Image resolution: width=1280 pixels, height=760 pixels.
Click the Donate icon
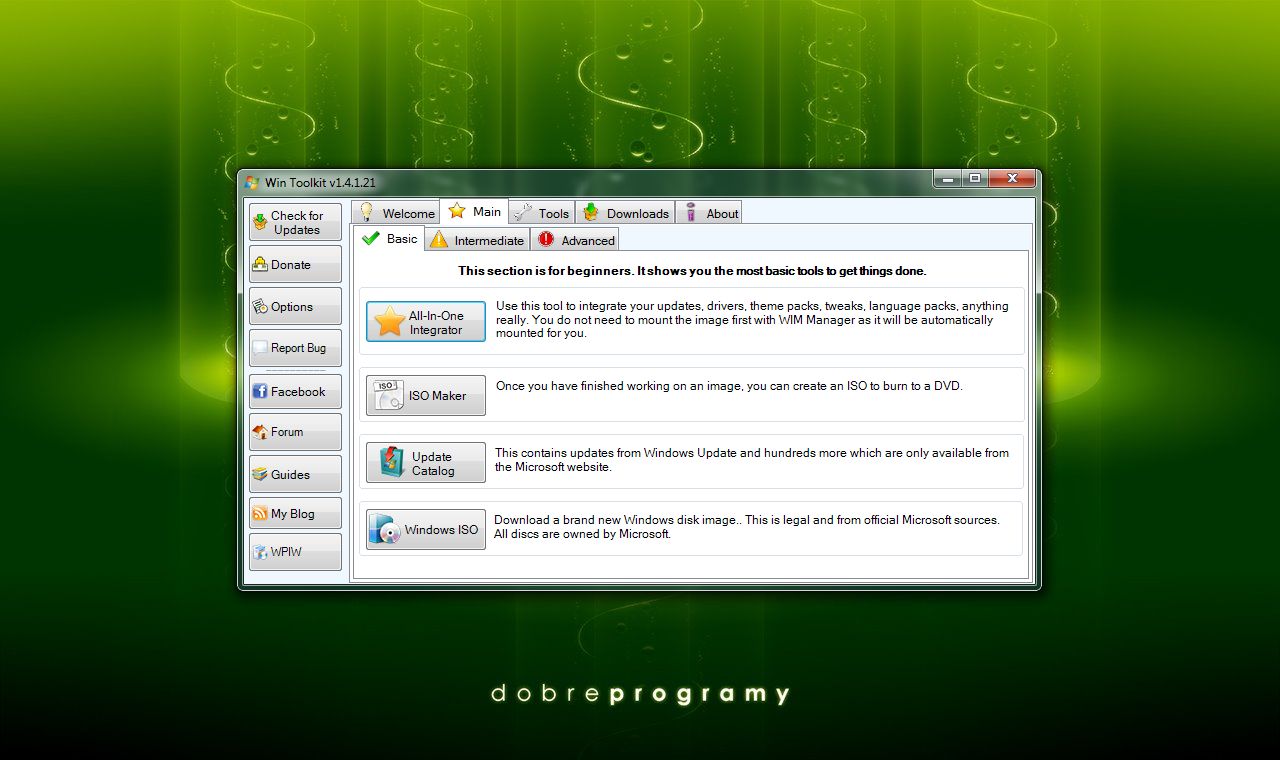coord(260,265)
